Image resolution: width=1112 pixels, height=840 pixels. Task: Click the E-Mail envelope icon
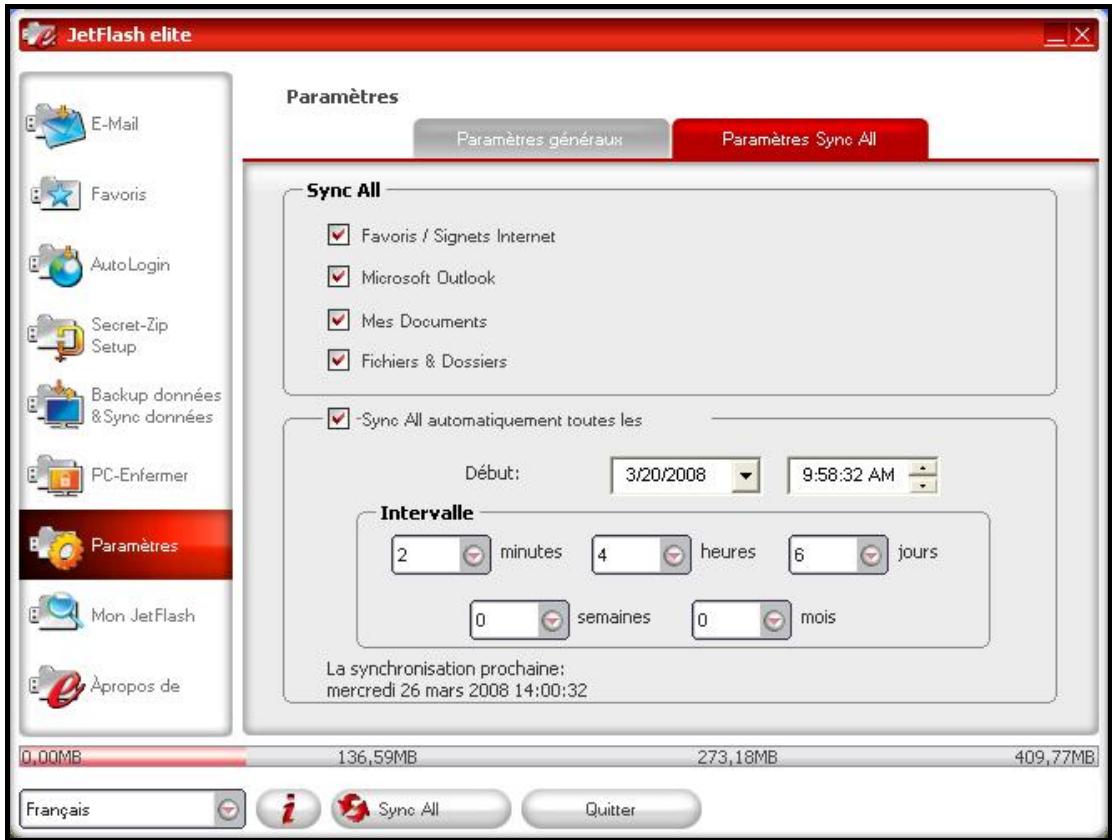coord(56,126)
